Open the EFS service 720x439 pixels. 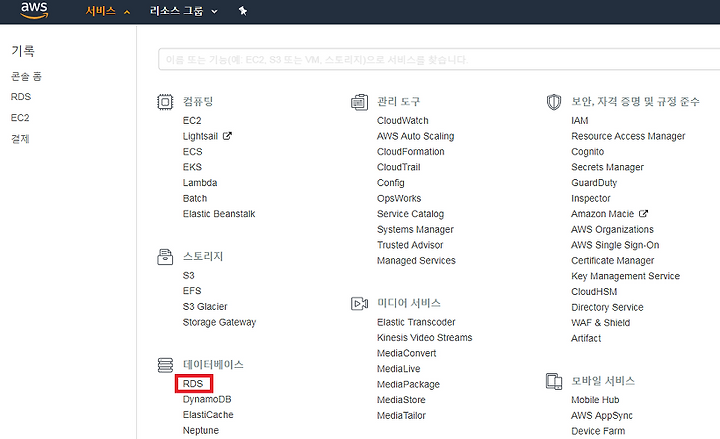tap(192, 291)
